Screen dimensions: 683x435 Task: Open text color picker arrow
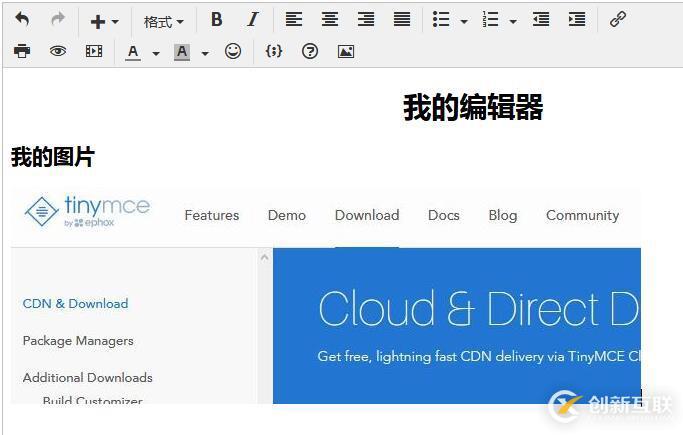tap(156, 54)
